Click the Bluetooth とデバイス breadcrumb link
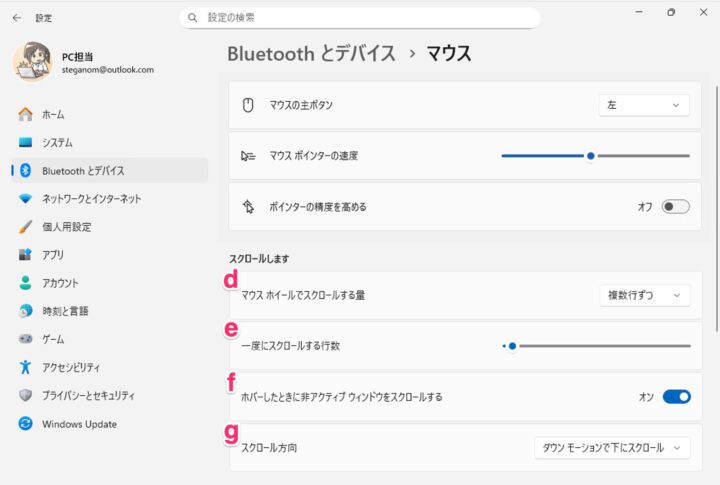Screen dimensions: 720x485 coord(311,52)
